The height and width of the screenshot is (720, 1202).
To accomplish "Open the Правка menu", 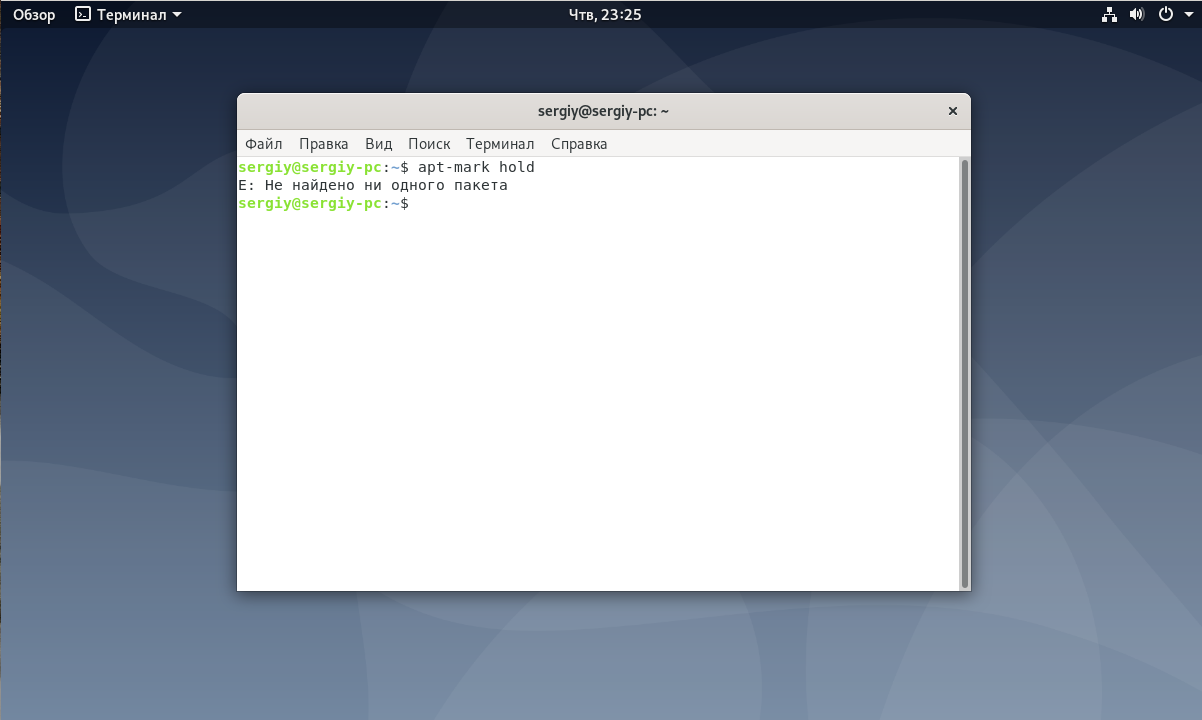I will click(324, 144).
